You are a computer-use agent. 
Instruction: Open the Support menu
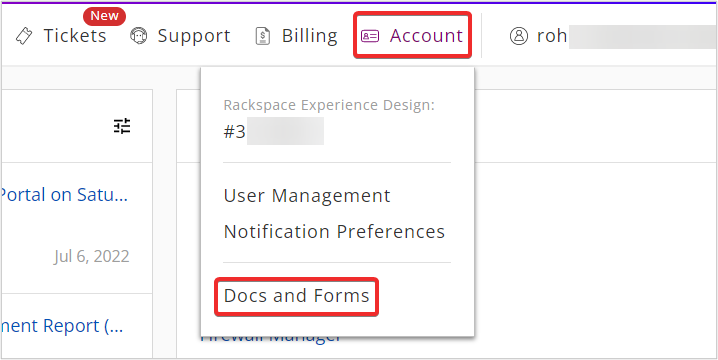pyautogui.click(x=194, y=36)
